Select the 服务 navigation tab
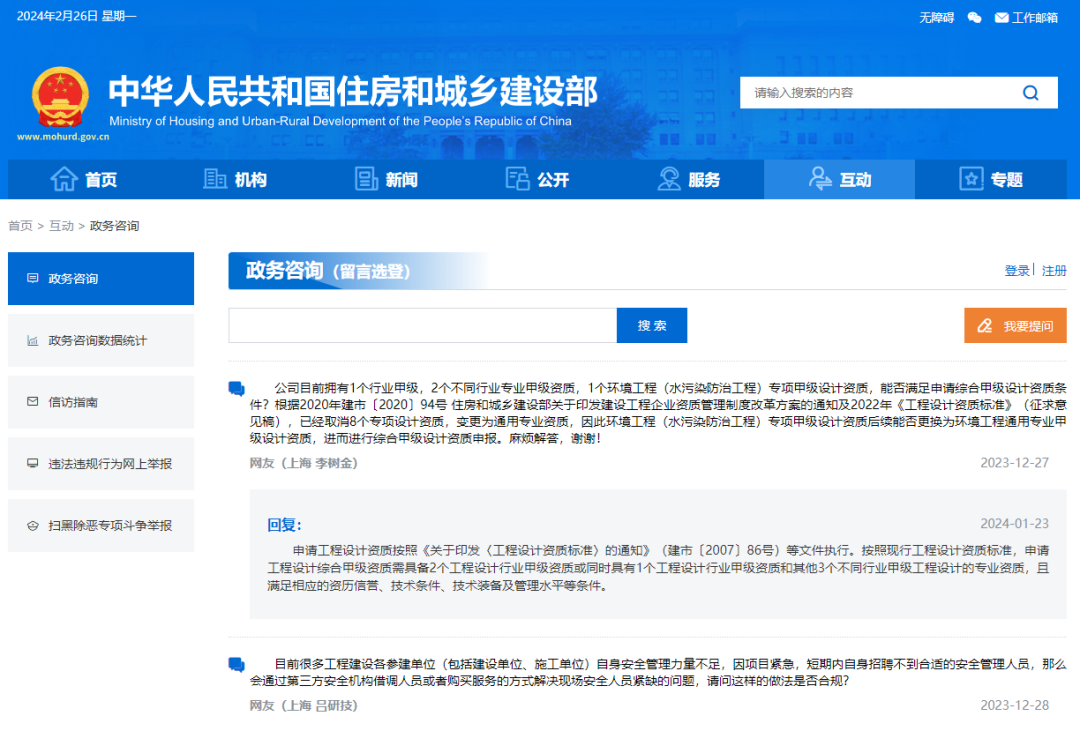 pyautogui.click(x=688, y=179)
